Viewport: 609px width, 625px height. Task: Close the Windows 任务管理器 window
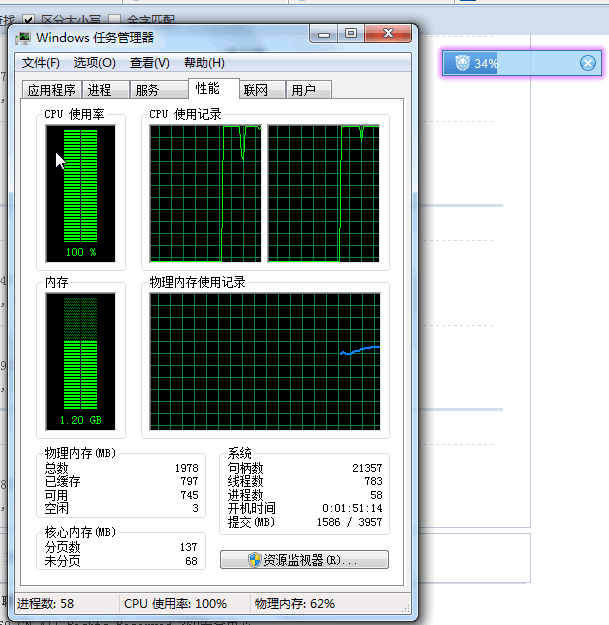tap(388, 33)
